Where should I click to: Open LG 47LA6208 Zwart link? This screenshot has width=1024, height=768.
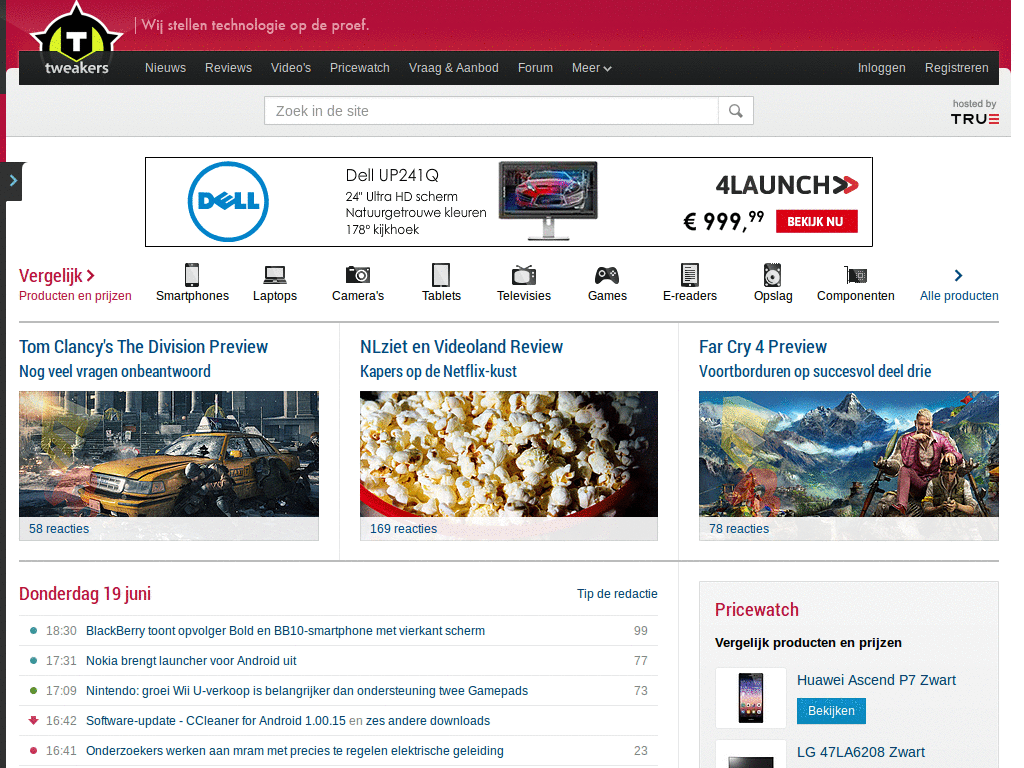pos(861,752)
